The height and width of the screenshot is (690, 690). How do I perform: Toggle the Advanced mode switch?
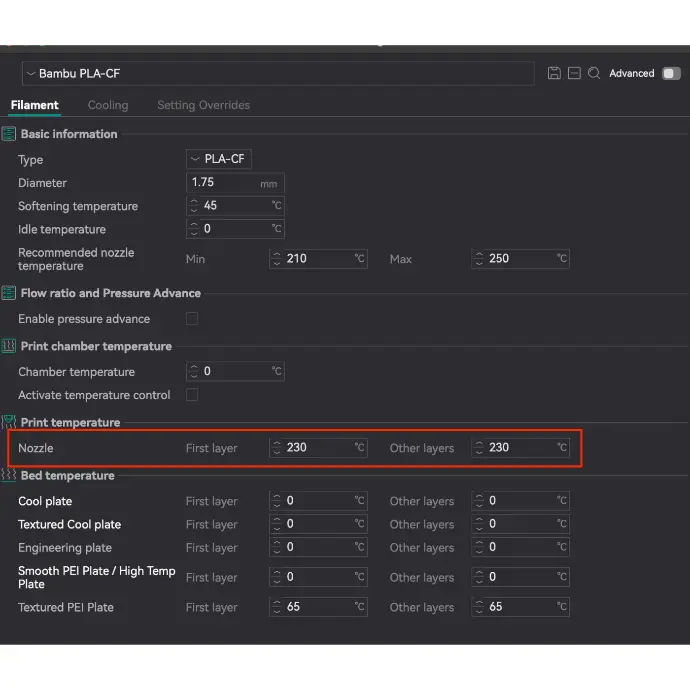[671, 73]
